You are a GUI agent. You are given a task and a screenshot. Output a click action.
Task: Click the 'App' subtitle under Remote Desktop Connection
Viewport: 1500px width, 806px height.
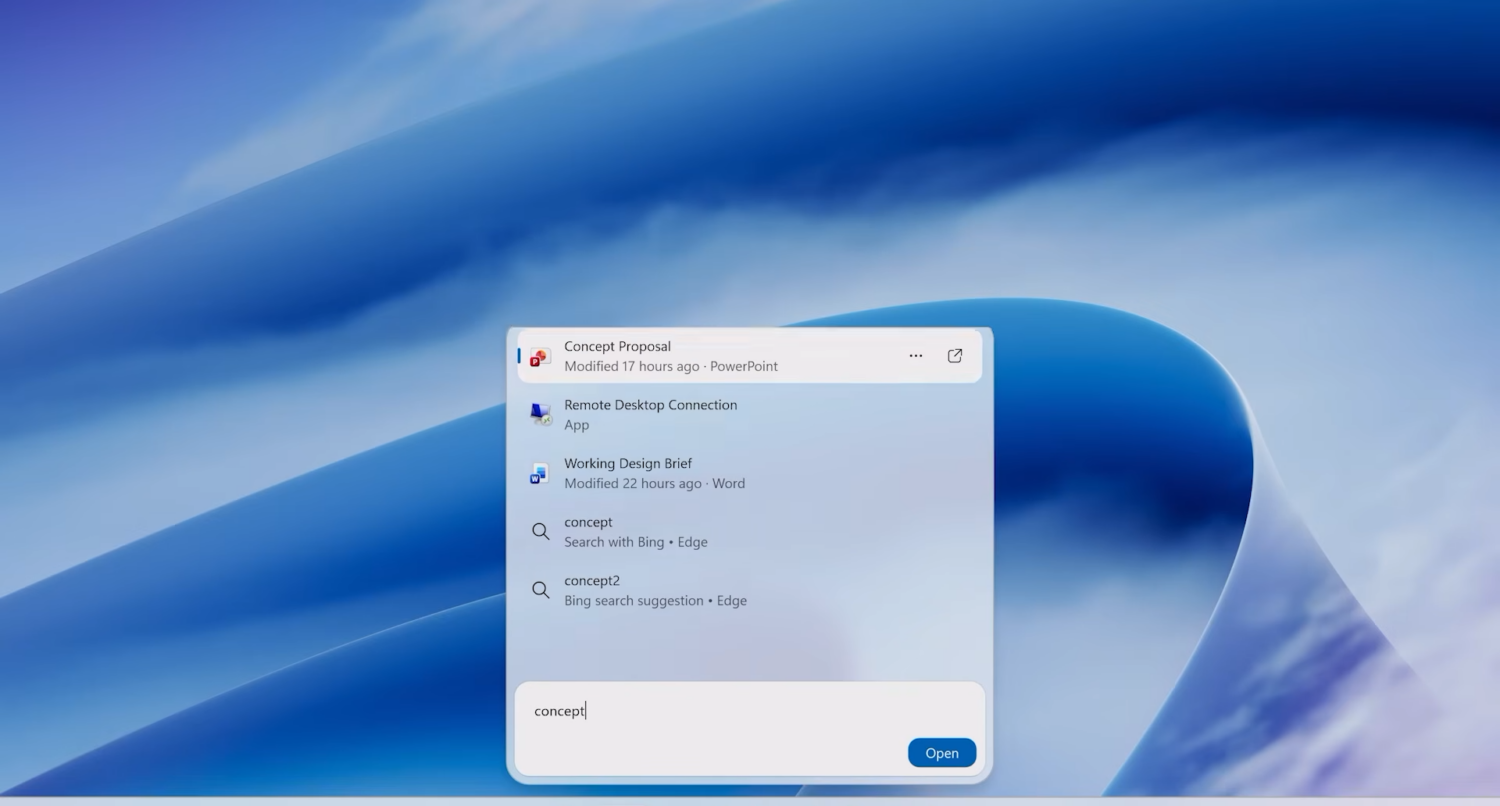tap(576, 425)
